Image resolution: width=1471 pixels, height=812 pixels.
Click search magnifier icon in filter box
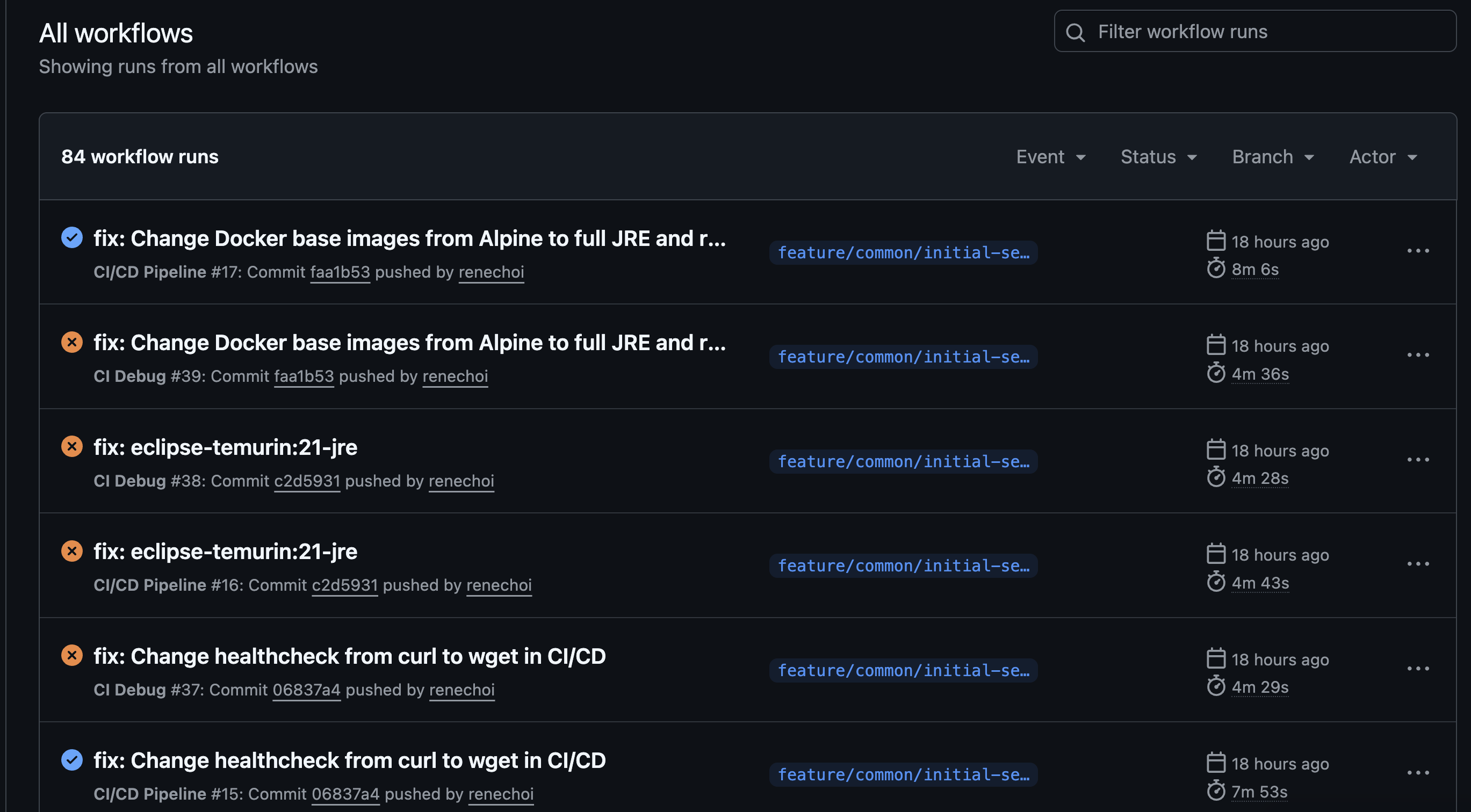(1075, 32)
